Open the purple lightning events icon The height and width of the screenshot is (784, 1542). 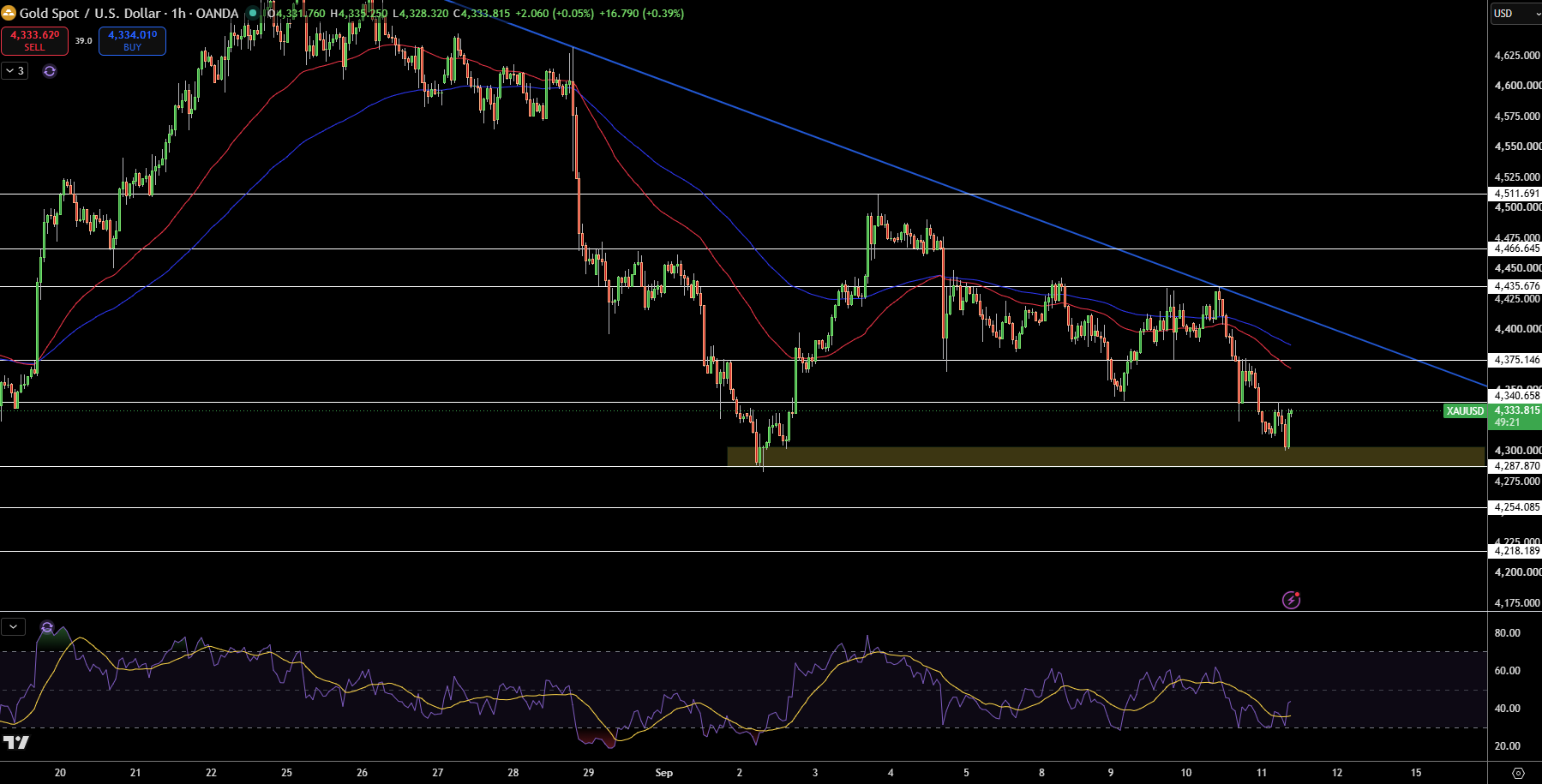click(x=1291, y=600)
